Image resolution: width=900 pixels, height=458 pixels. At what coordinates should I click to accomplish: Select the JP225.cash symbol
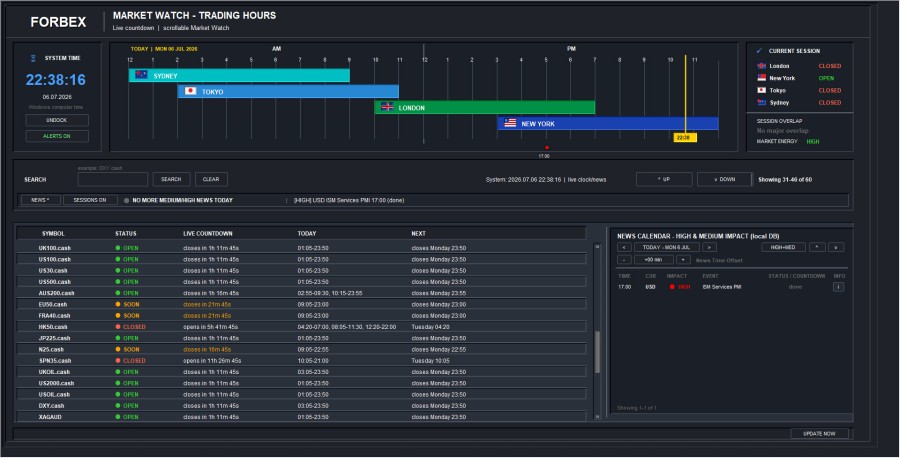click(x=54, y=338)
